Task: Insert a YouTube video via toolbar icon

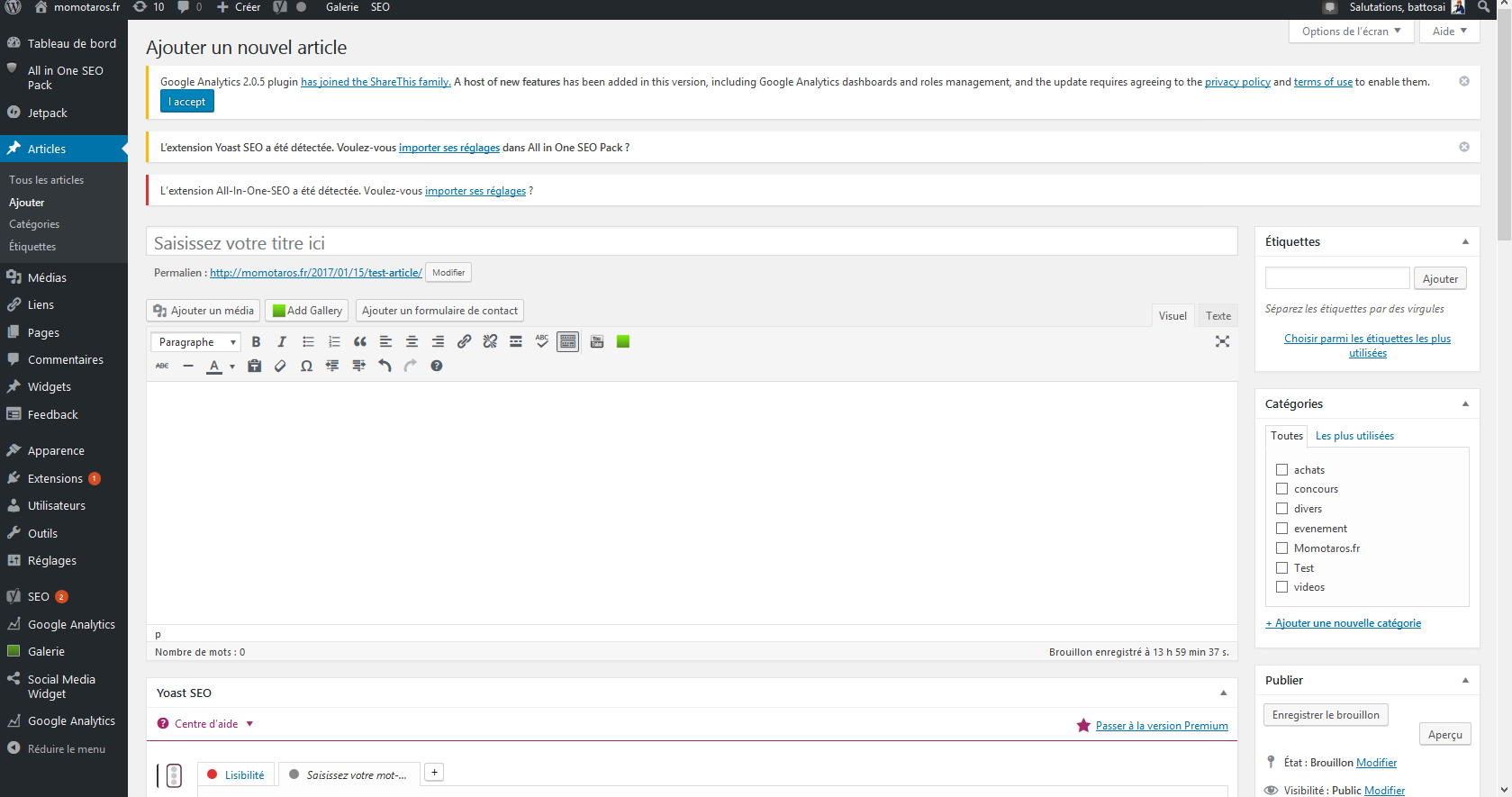Action: 597,342
